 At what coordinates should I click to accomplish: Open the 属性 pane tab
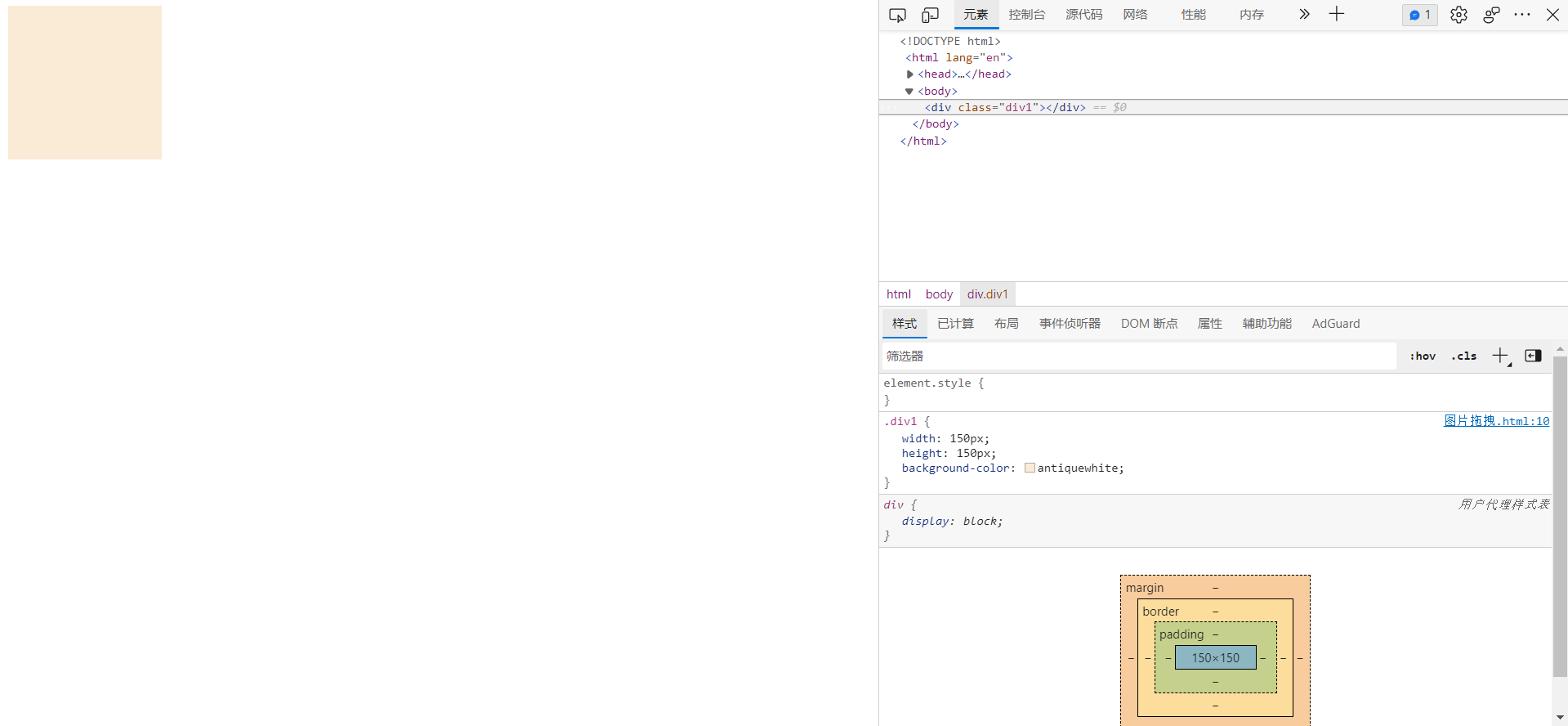click(x=1209, y=324)
